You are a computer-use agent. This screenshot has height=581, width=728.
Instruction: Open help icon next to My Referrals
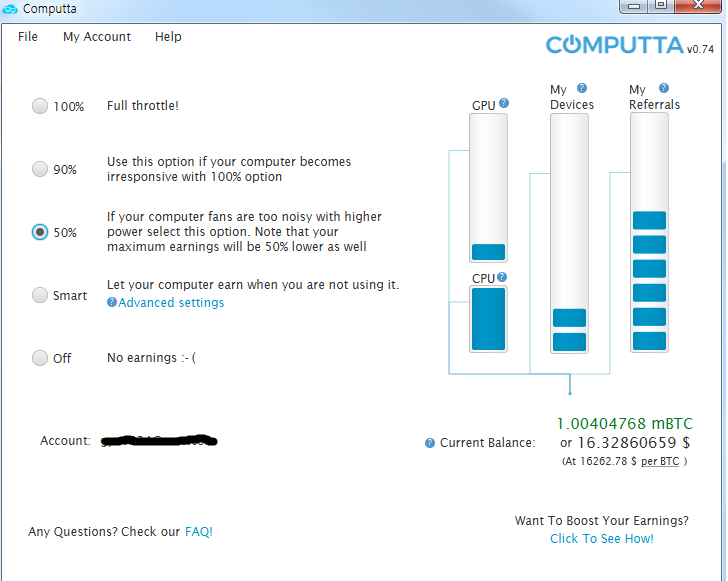664,88
